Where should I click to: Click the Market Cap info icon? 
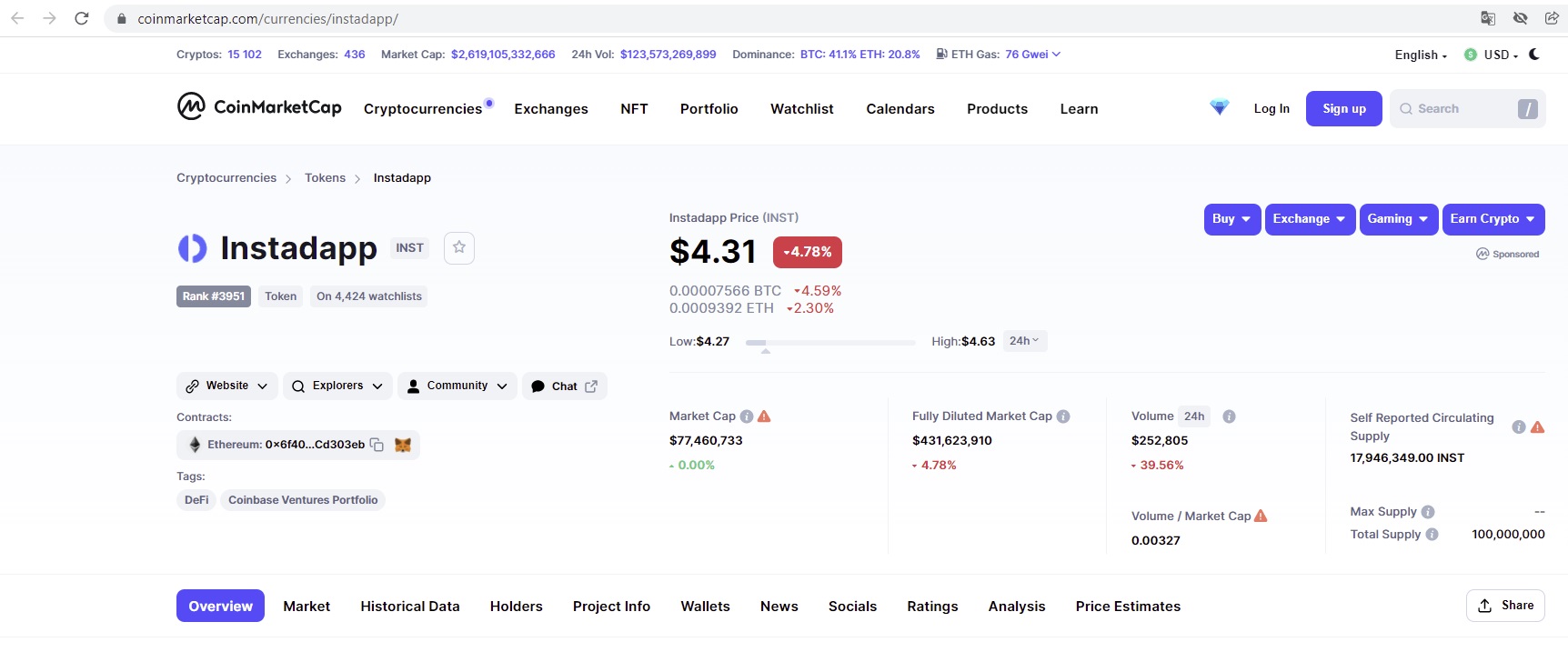[747, 416]
